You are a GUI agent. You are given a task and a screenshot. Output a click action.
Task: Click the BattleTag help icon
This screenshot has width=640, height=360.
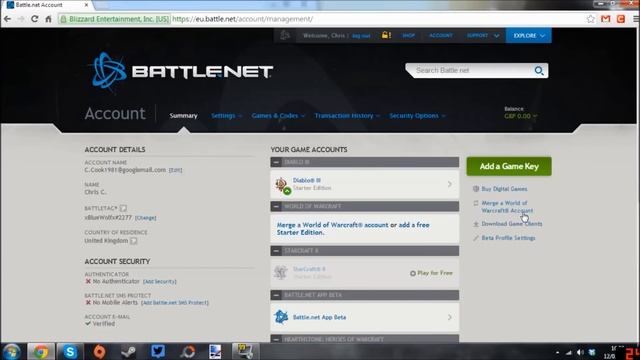pos(123,208)
